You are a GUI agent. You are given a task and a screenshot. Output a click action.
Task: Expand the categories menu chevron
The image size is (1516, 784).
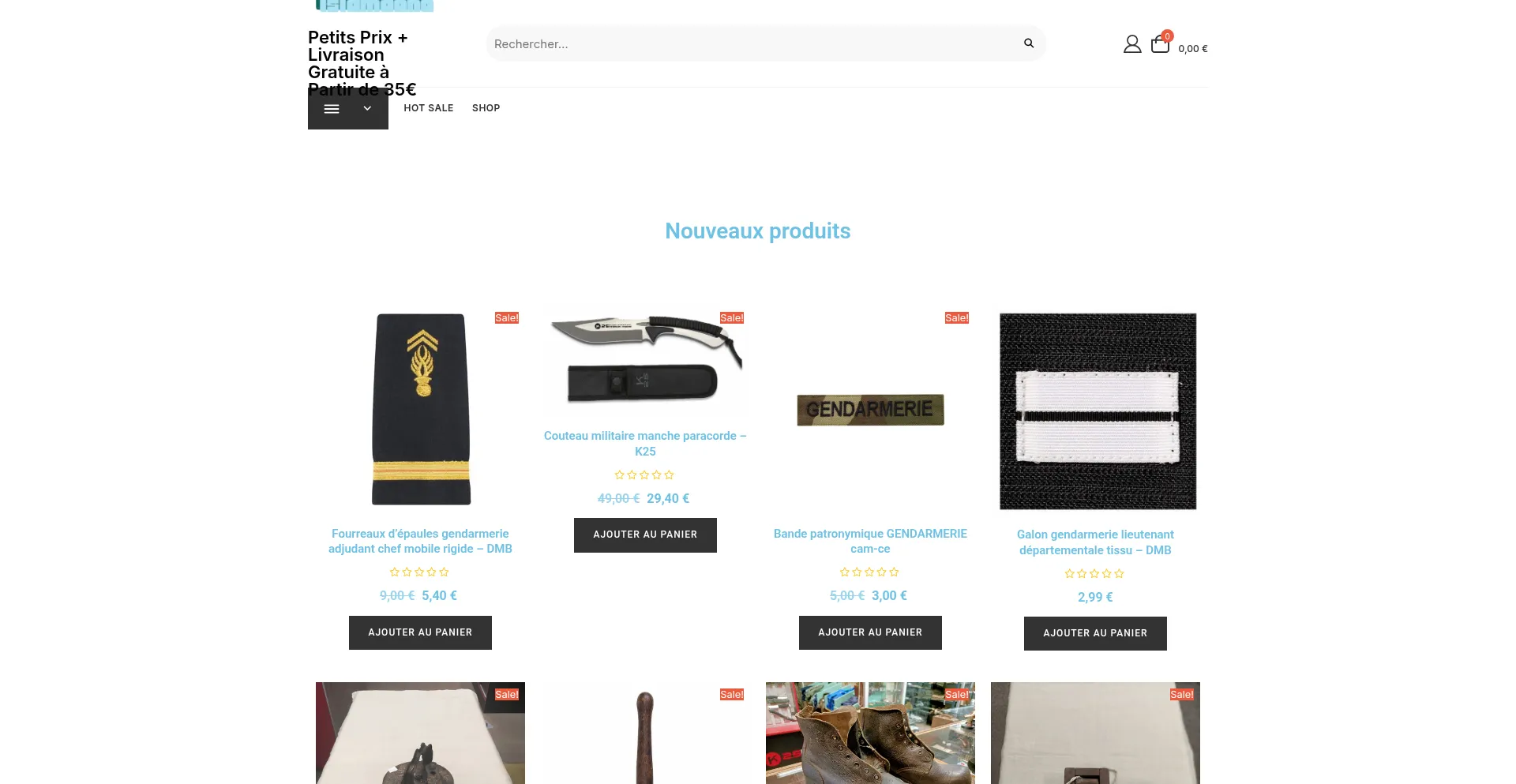[367, 109]
